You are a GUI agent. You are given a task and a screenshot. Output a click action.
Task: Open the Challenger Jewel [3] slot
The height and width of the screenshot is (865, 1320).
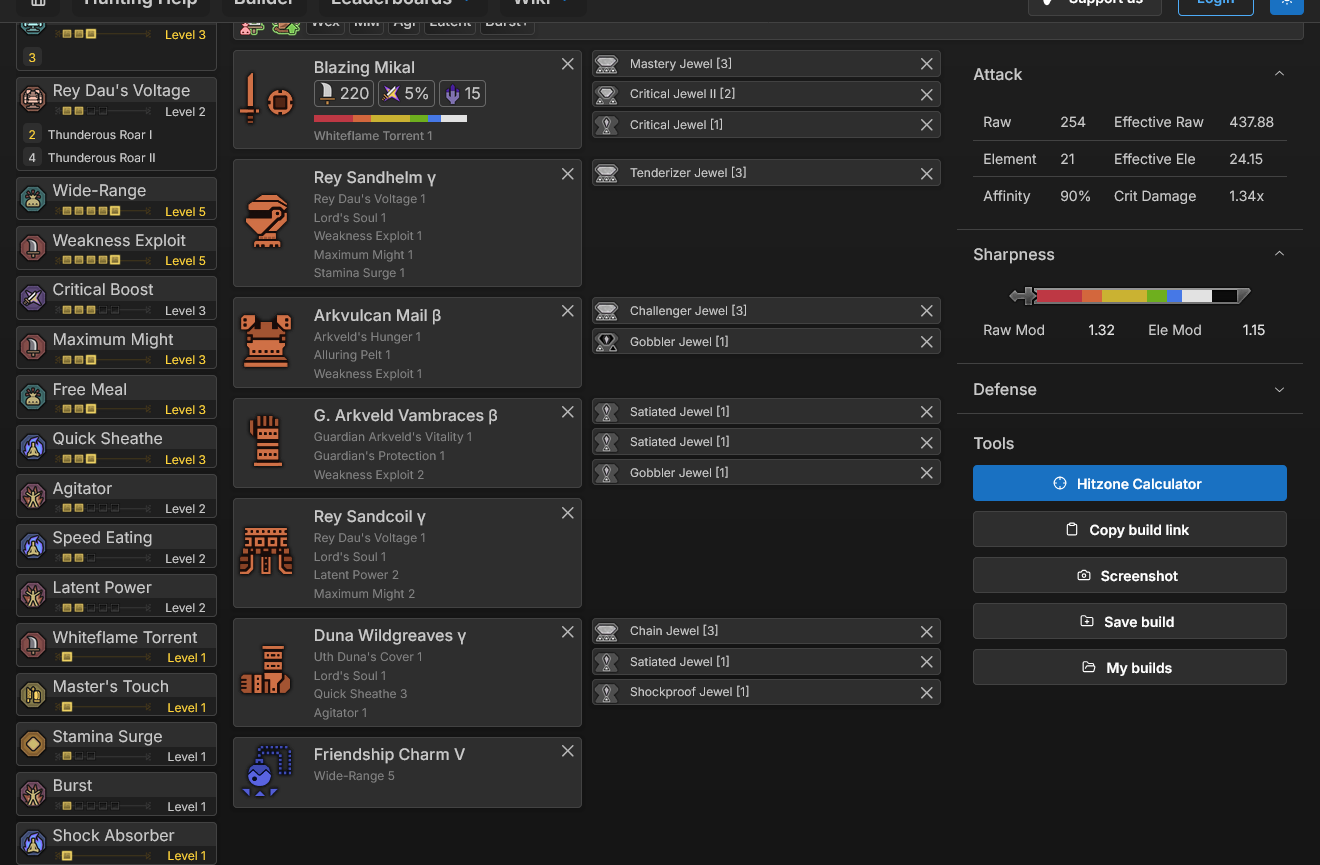(766, 311)
